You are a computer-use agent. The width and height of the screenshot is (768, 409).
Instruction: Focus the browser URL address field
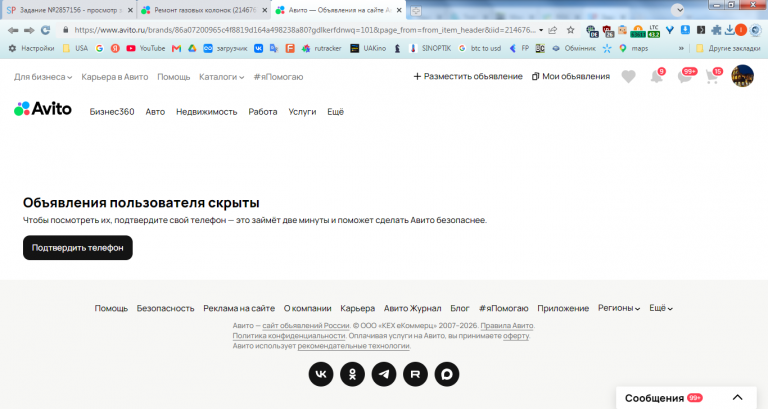pos(304,30)
